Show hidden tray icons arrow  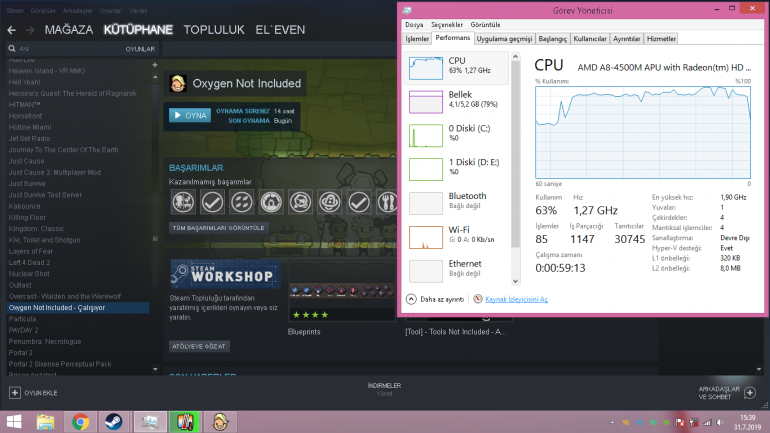pos(612,422)
